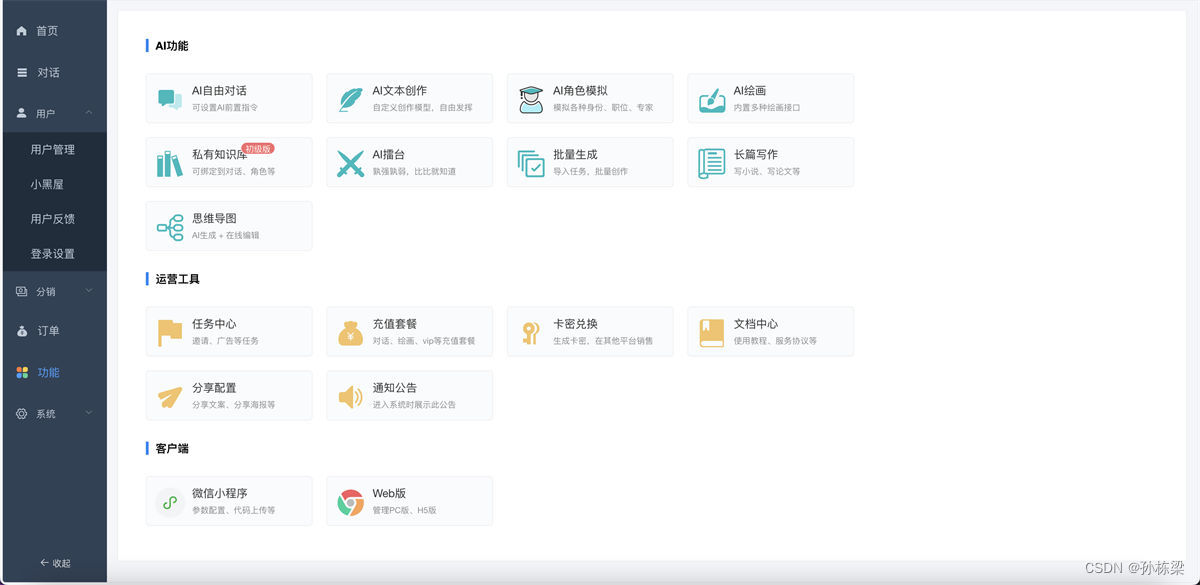The image size is (1200, 585).
Task: Click the AI擂台 crossed swords icon
Action: (350, 163)
